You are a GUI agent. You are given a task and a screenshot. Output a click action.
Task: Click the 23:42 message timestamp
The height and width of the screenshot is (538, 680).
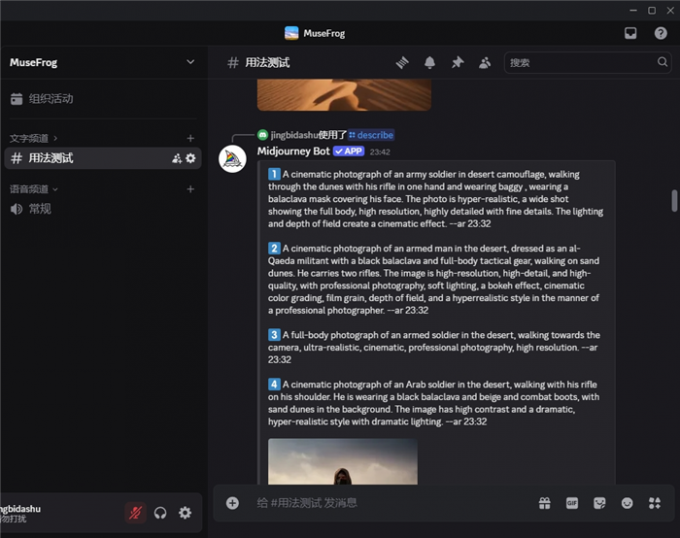tap(380, 152)
